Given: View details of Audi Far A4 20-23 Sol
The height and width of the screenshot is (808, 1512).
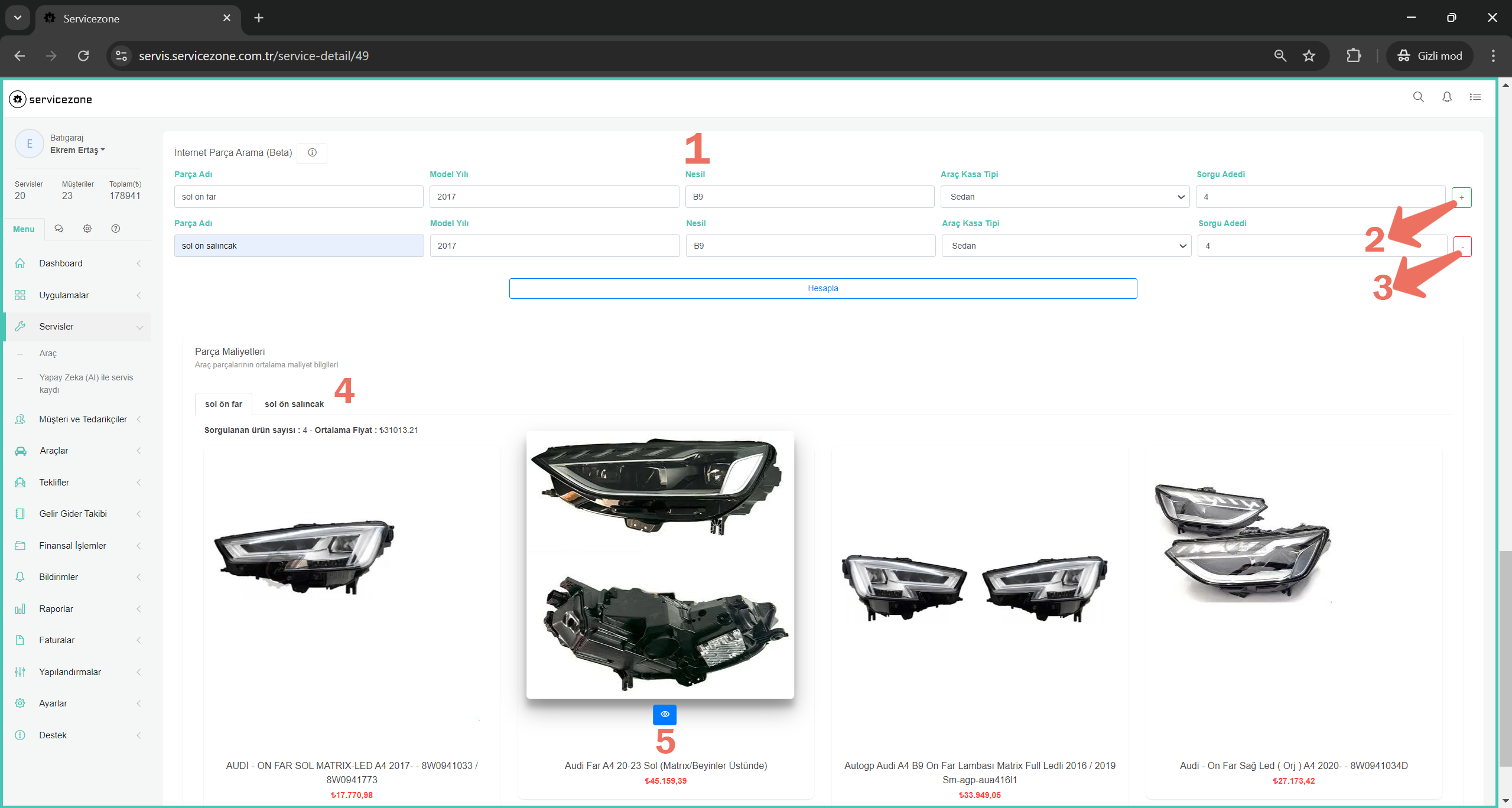Looking at the screenshot, I should click(x=665, y=715).
